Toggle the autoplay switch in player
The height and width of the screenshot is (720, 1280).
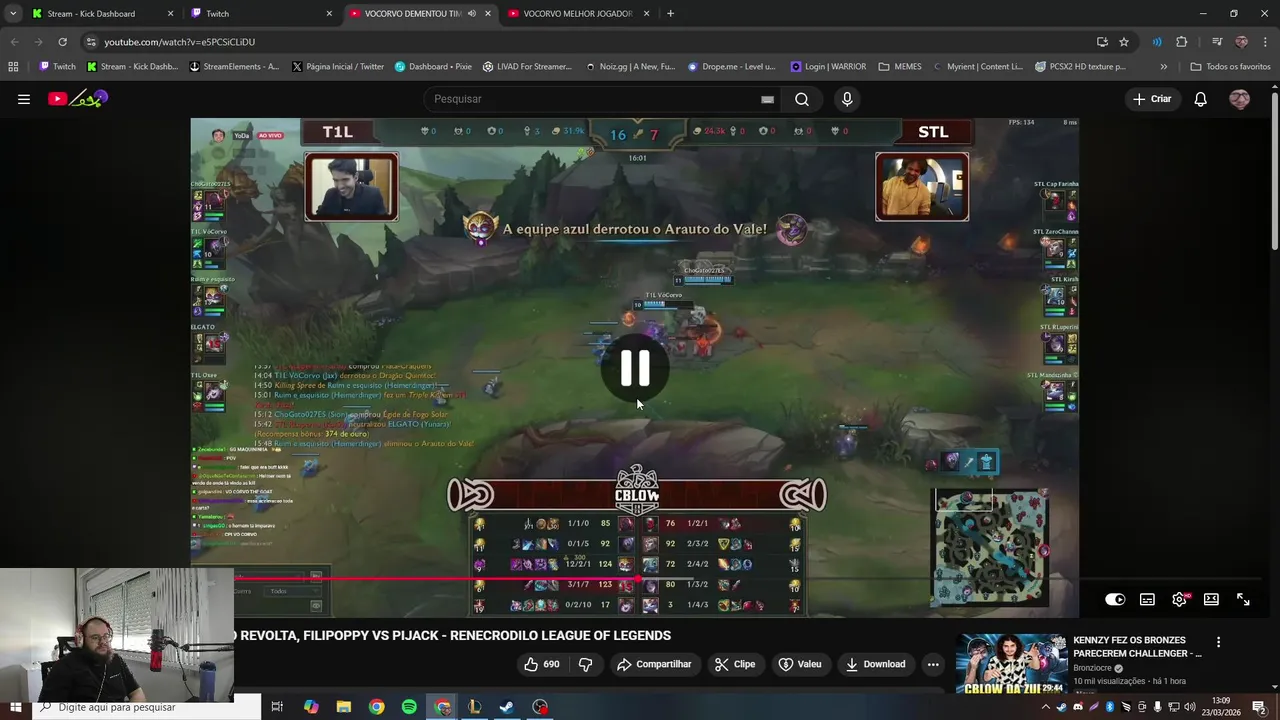pos(1115,599)
